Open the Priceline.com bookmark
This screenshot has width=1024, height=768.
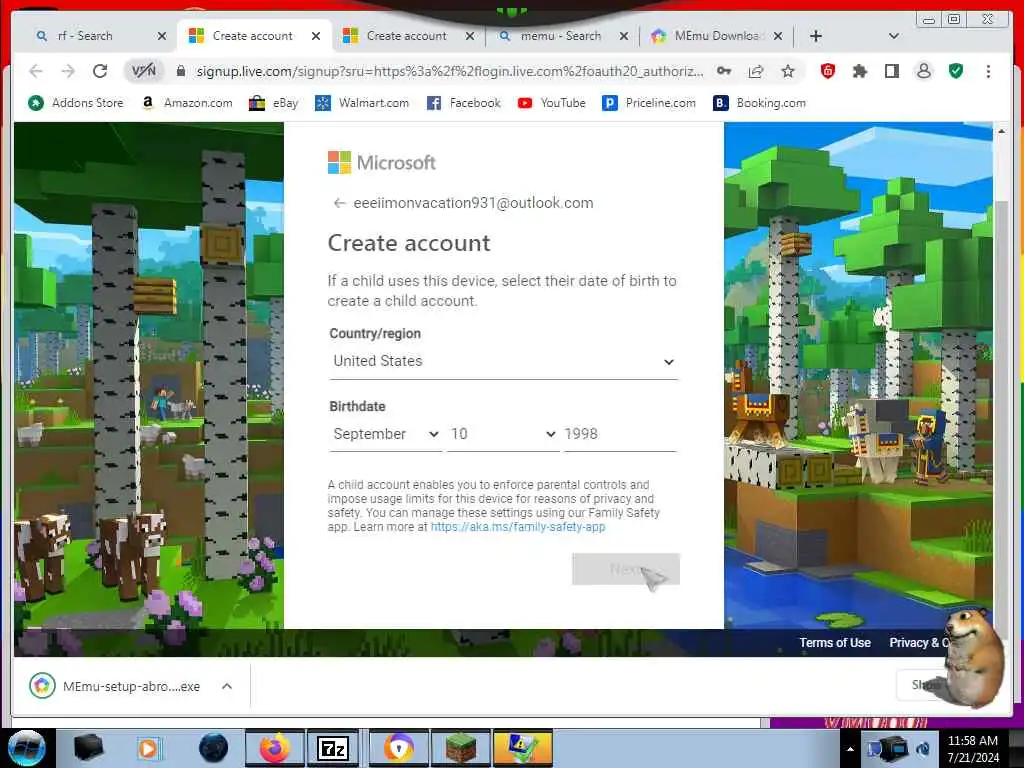(x=649, y=103)
